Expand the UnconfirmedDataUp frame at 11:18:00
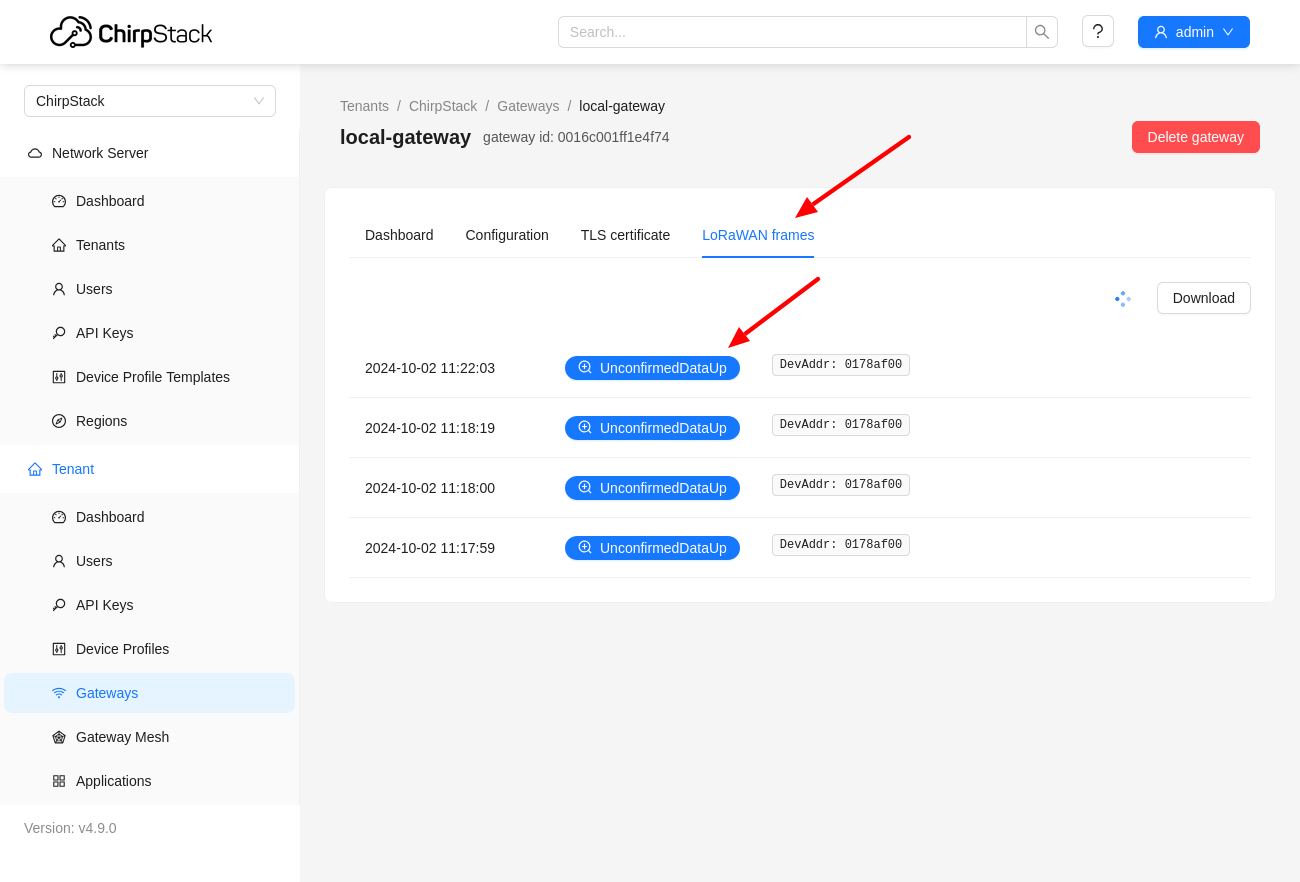 (x=652, y=488)
